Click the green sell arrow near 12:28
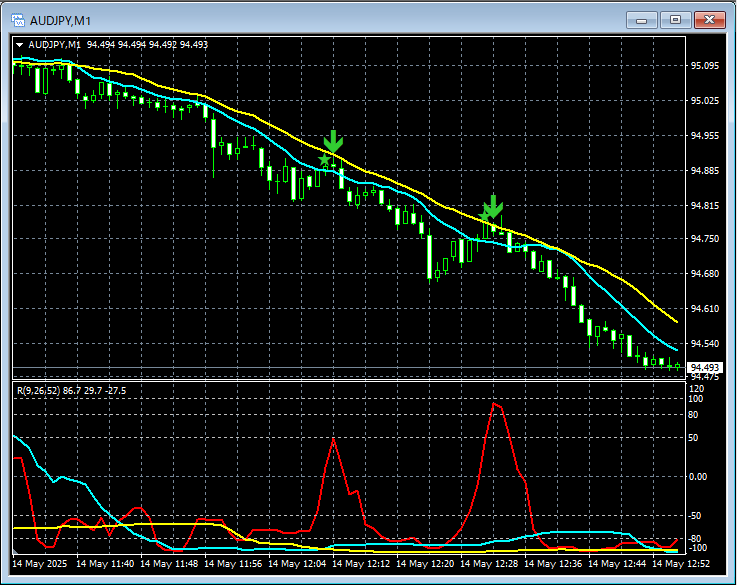 tap(493, 206)
